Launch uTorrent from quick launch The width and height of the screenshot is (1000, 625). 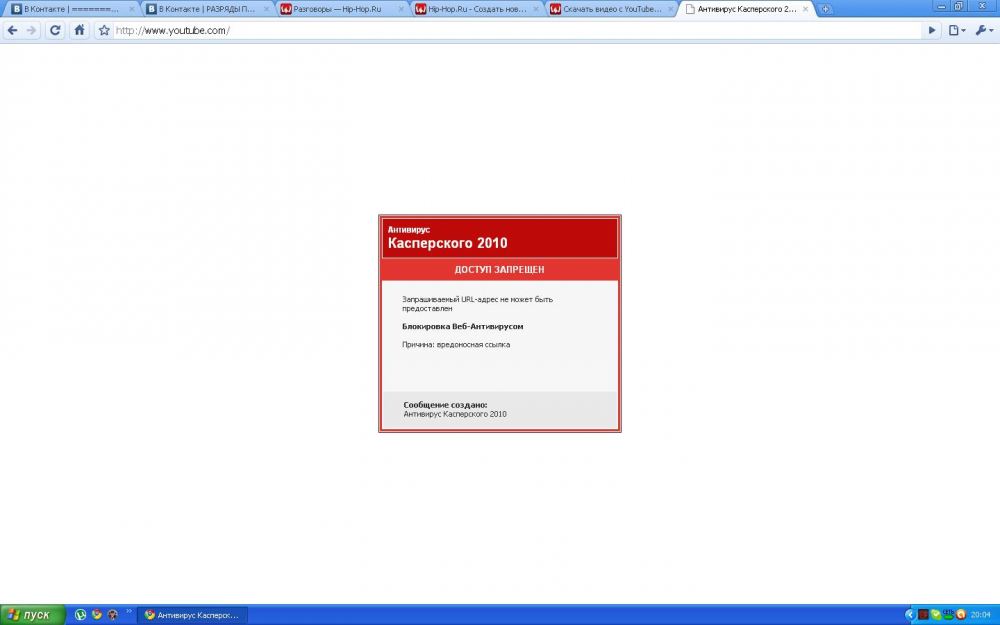80,615
